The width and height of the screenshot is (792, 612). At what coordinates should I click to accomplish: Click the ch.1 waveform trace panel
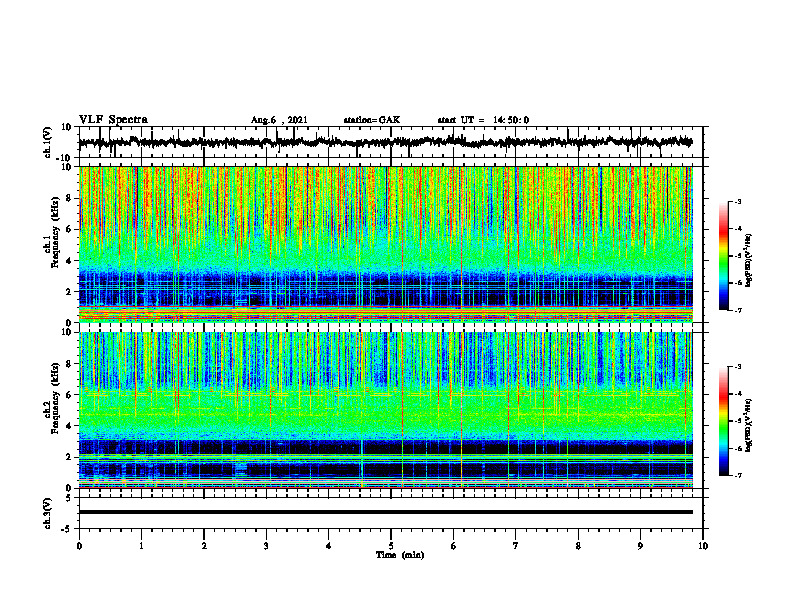coord(391,142)
